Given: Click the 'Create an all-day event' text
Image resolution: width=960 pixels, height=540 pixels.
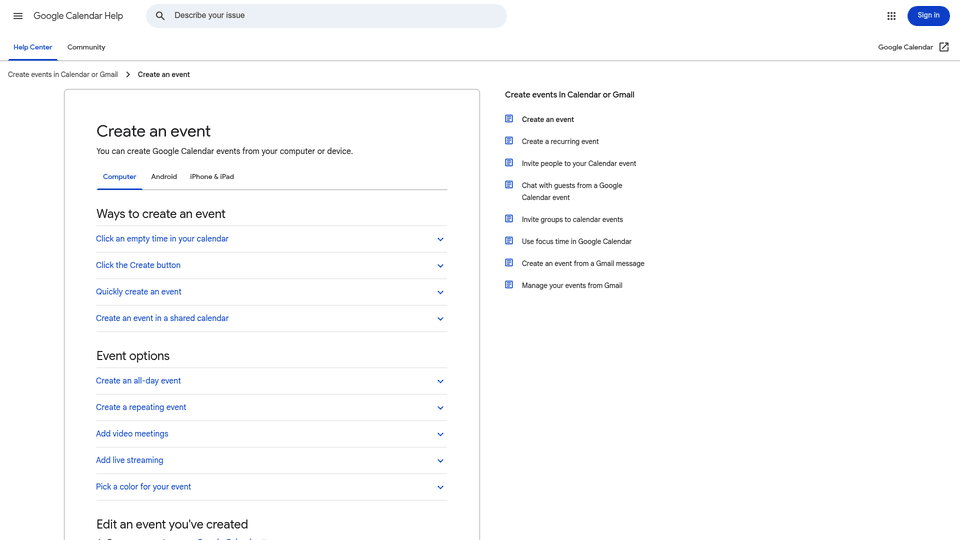Looking at the screenshot, I should pyautogui.click(x=138, y=380).
